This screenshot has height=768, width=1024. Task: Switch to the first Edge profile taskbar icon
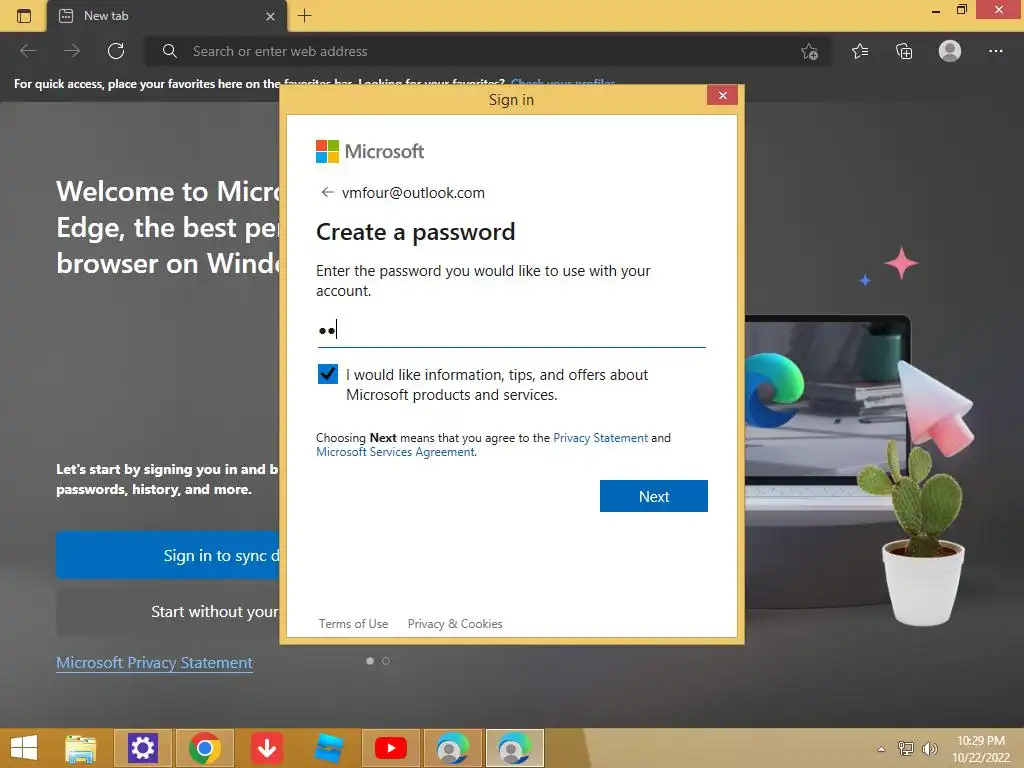[x=453, y=748]
